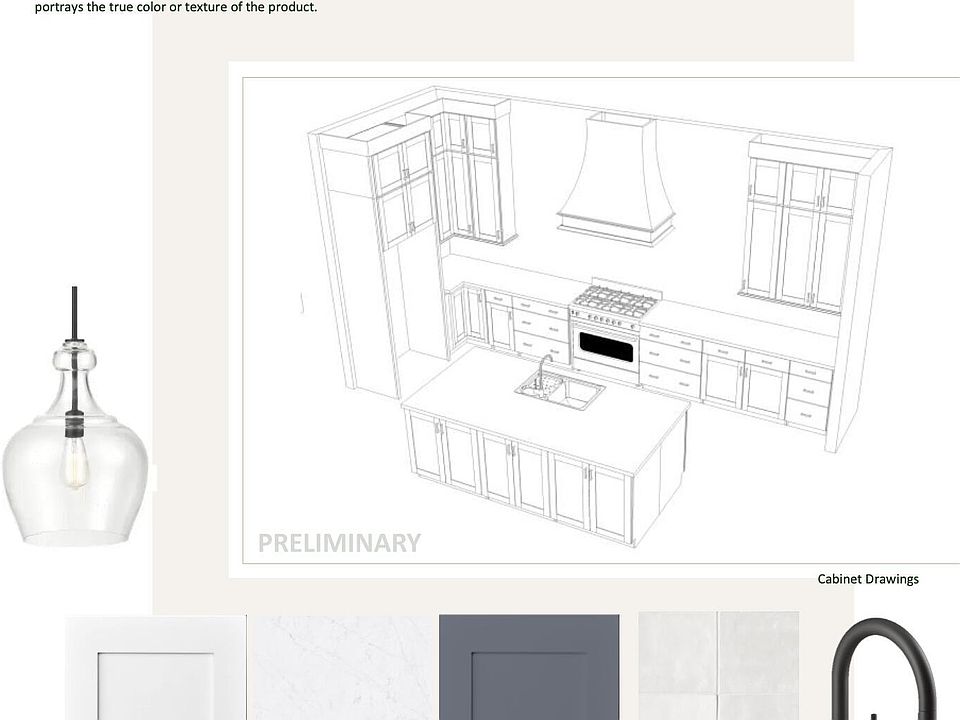Click the matte black faucet image
The image size is (960, 720).
[x=885, y=670]
